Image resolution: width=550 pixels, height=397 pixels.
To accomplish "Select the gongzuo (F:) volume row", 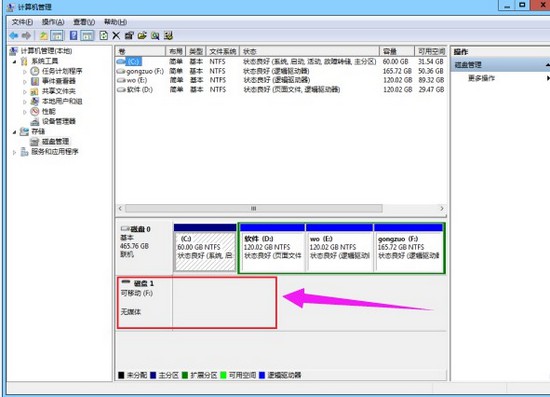I will pyautogui.click(x=281, y=71).
